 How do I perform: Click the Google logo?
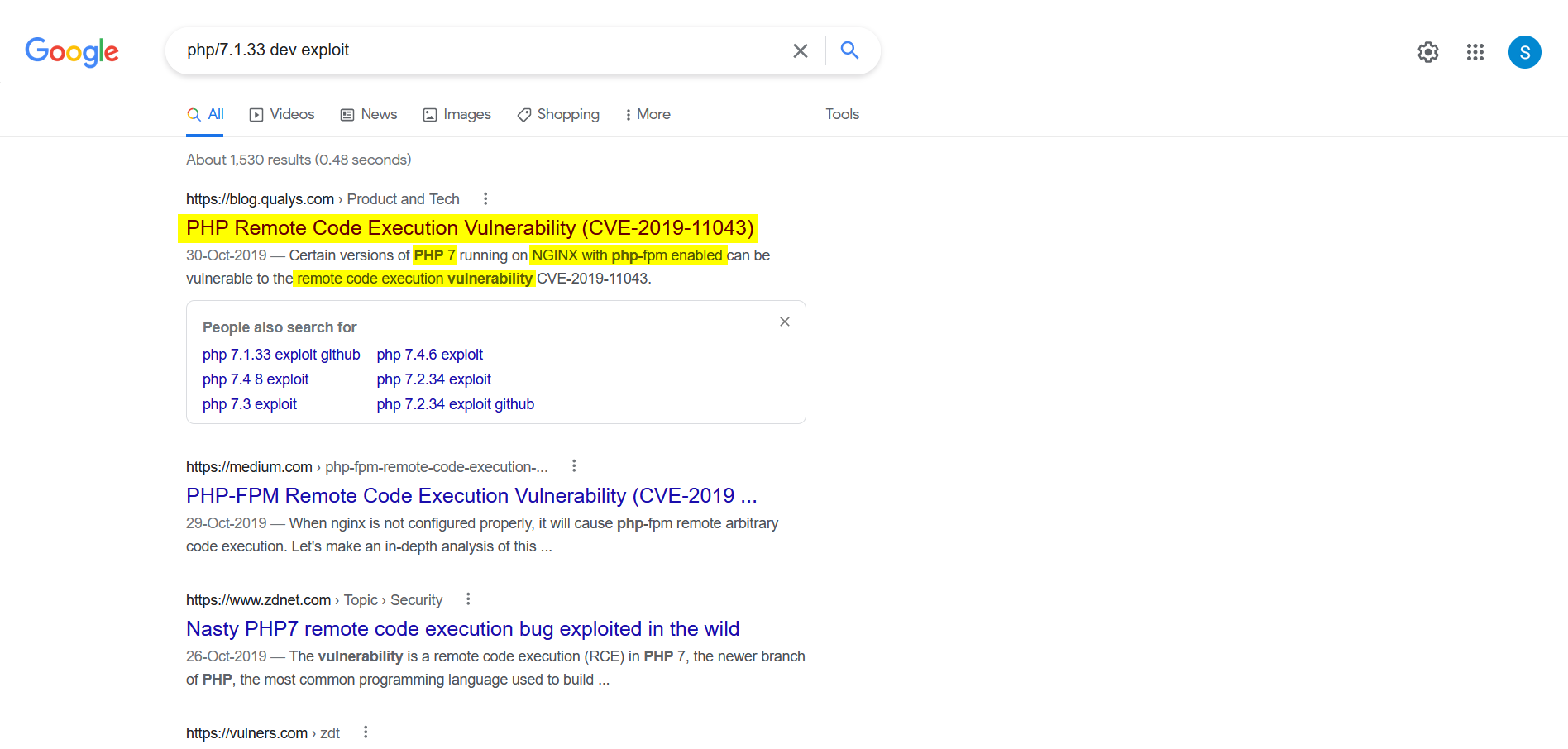point(71,51)
